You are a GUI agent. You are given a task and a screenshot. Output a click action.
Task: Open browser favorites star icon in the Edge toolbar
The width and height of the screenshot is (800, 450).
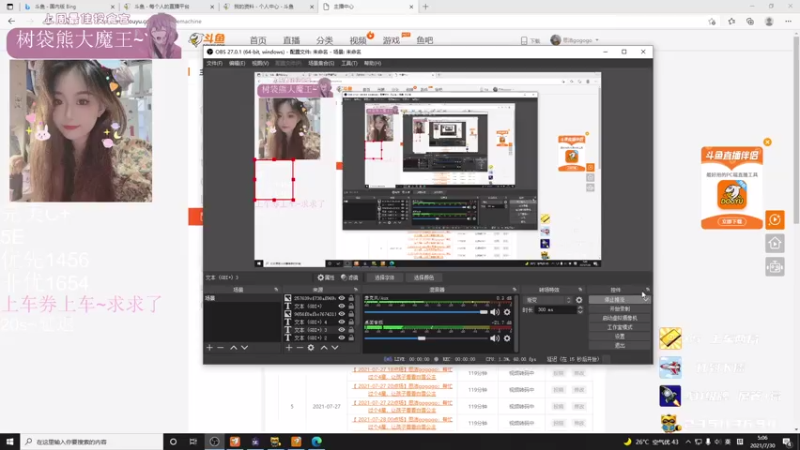(732, 21)
